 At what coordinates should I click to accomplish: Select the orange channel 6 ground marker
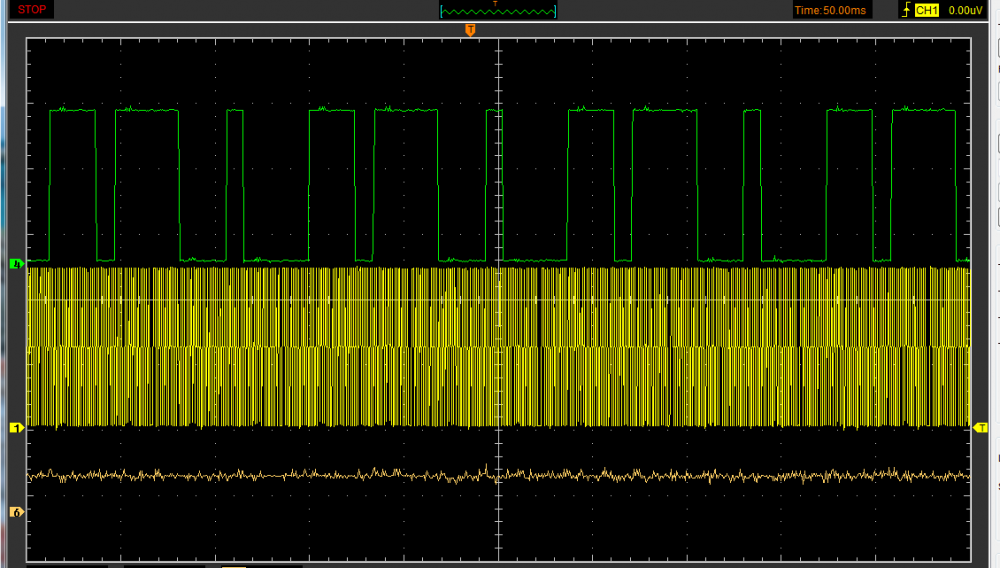click(16, 512)
